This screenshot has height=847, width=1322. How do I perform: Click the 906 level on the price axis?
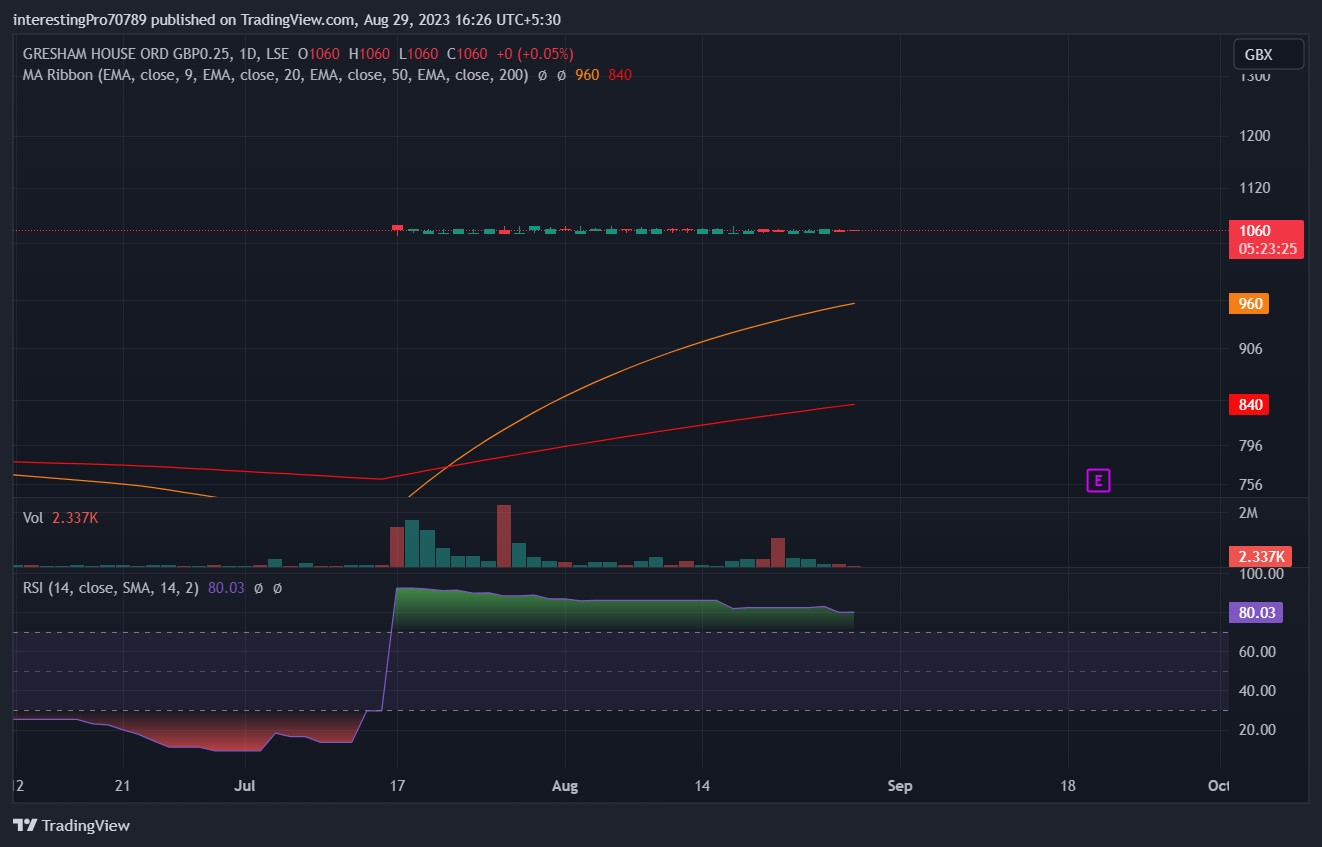coord(1251,349)
